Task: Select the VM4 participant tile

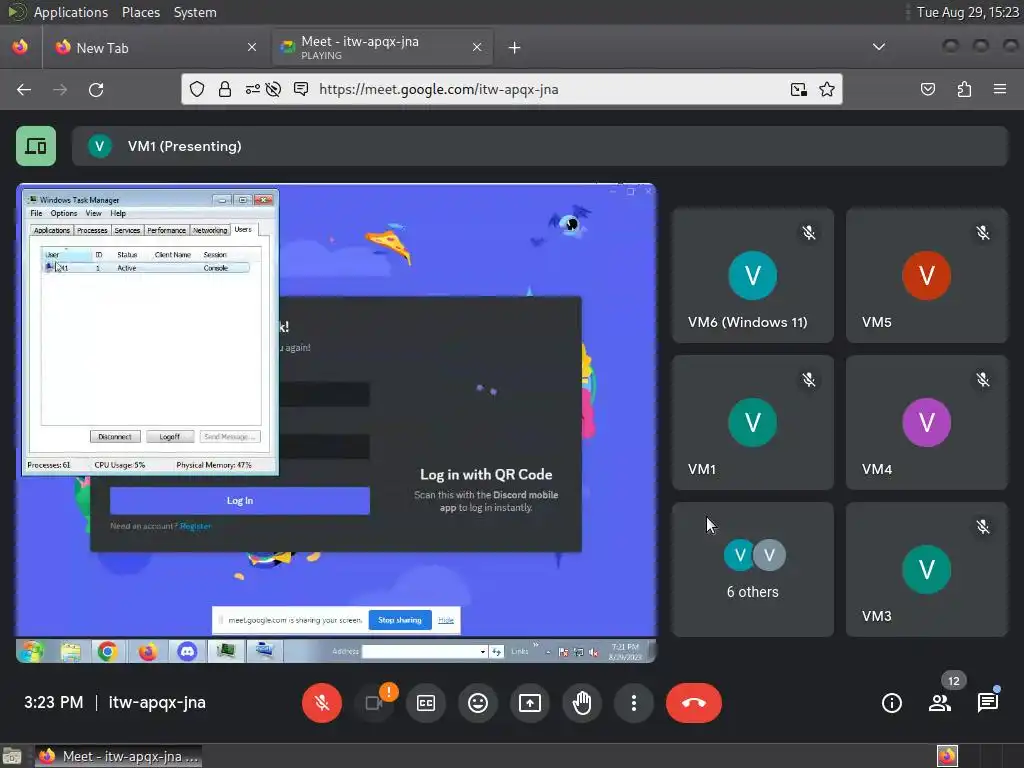Action: 927,422
